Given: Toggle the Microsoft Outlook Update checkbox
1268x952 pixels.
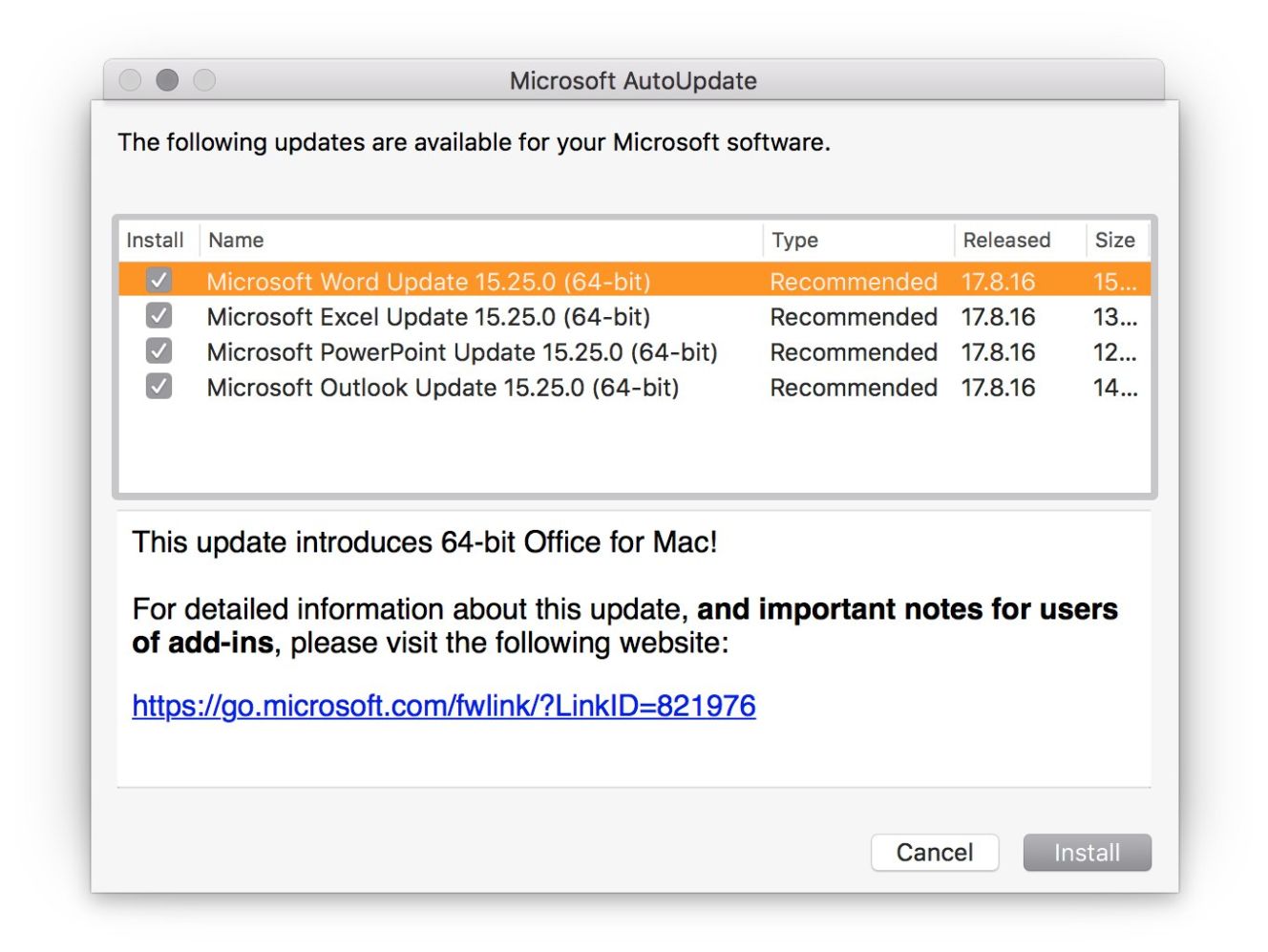Looking at the screenshot, I should [x=158, y=386].
